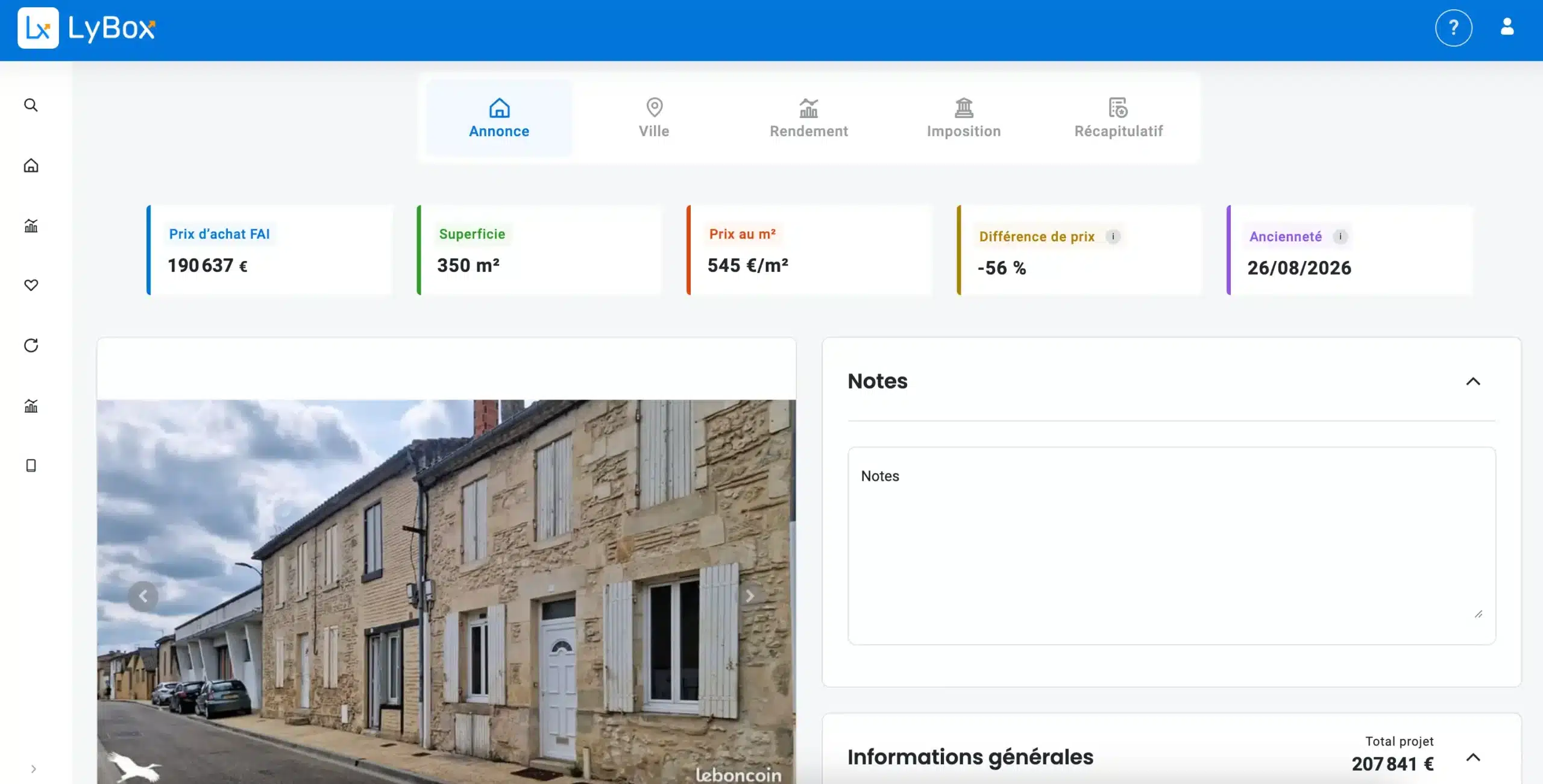The height and width of the screenshot is (784, 1543).
Task: Collapse the Informations générales section chevron
Action: (x=1472, y=757)
